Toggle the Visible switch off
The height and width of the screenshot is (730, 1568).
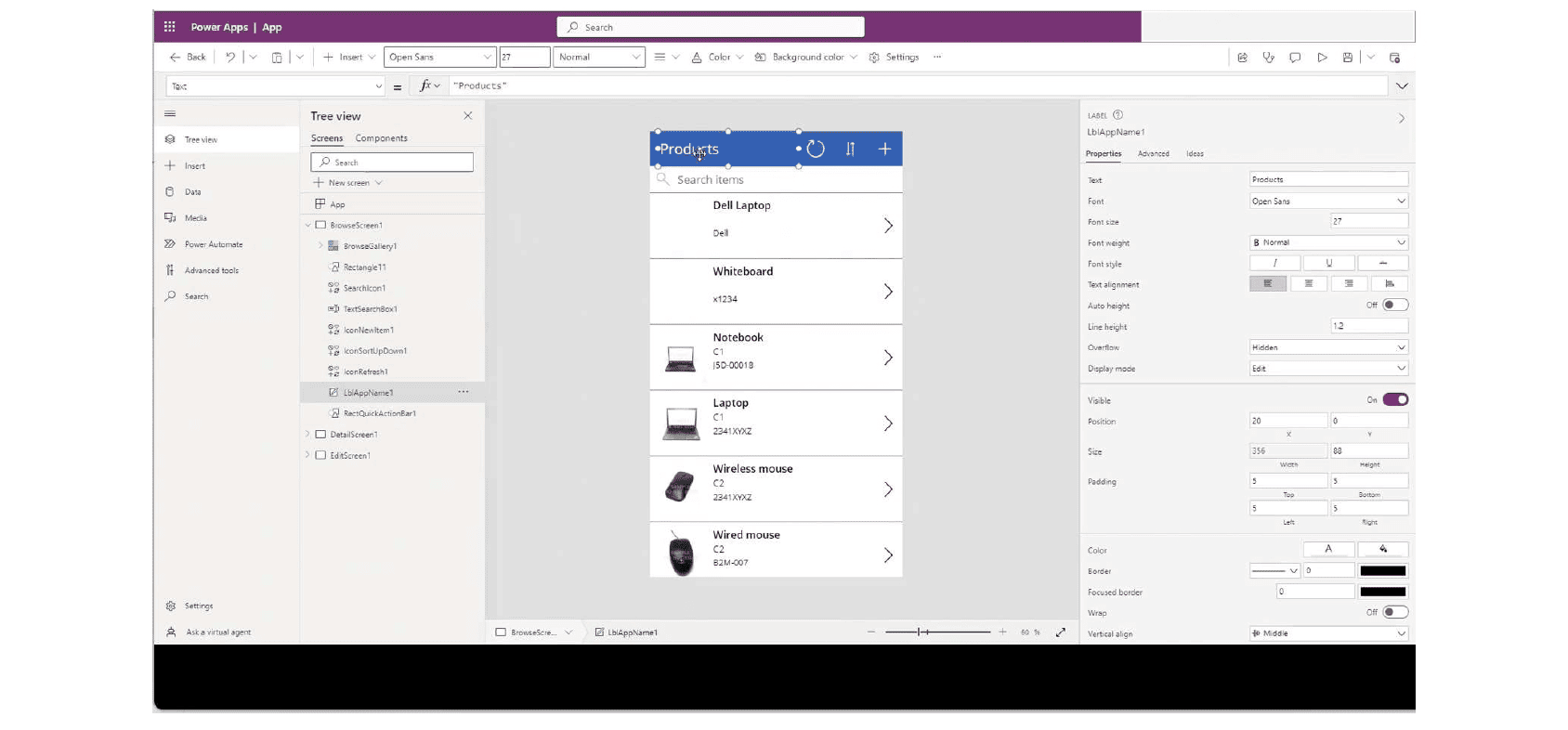[1395, 399]
